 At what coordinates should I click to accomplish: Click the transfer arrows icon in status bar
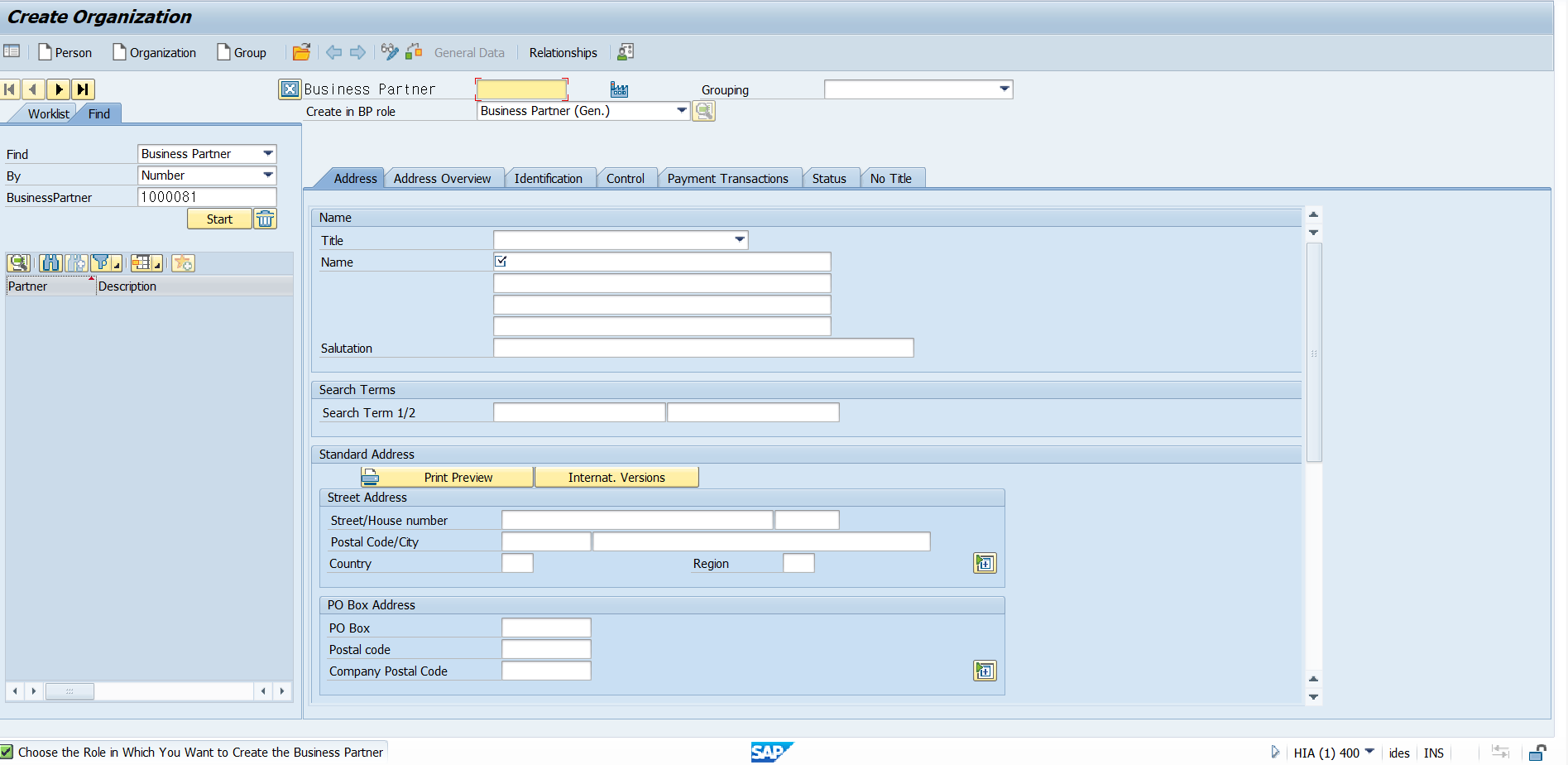[1500, 752]
